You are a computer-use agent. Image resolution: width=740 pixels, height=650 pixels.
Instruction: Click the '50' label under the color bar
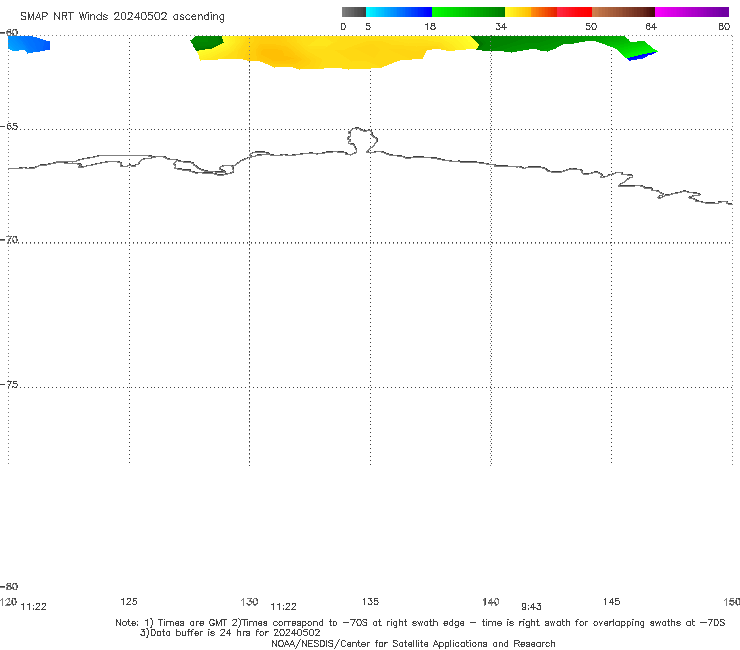click(591, 26)
